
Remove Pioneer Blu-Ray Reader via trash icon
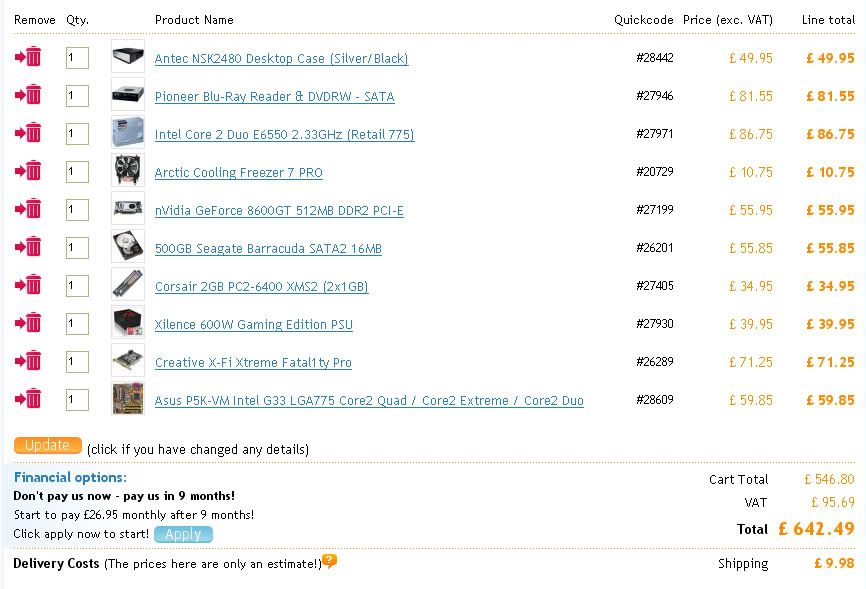click(x=28, y=94)
